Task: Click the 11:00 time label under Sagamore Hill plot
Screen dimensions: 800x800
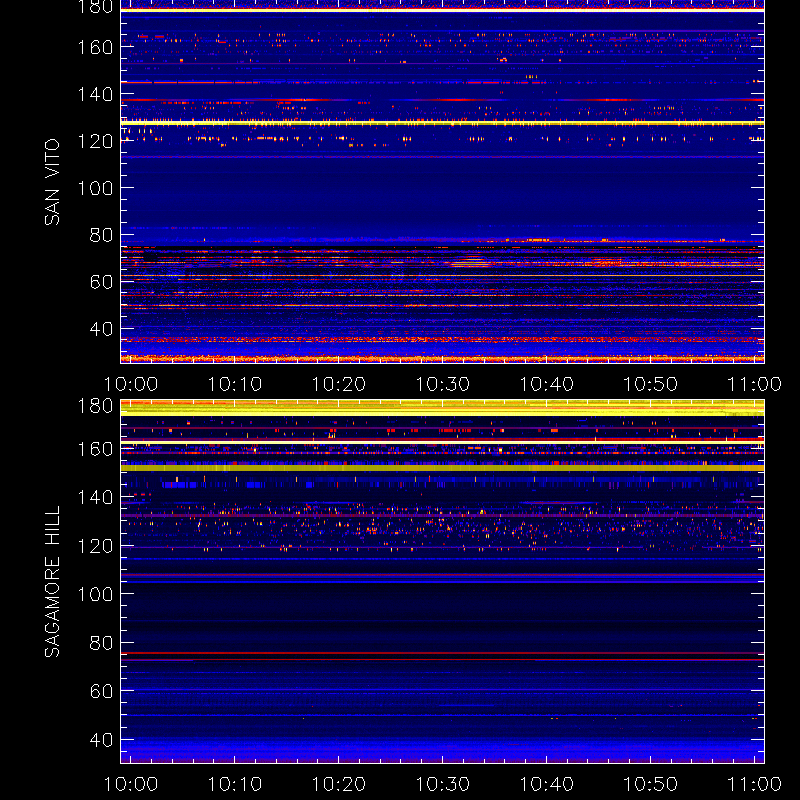Action: pyautogui.click(x=754, y=784)
